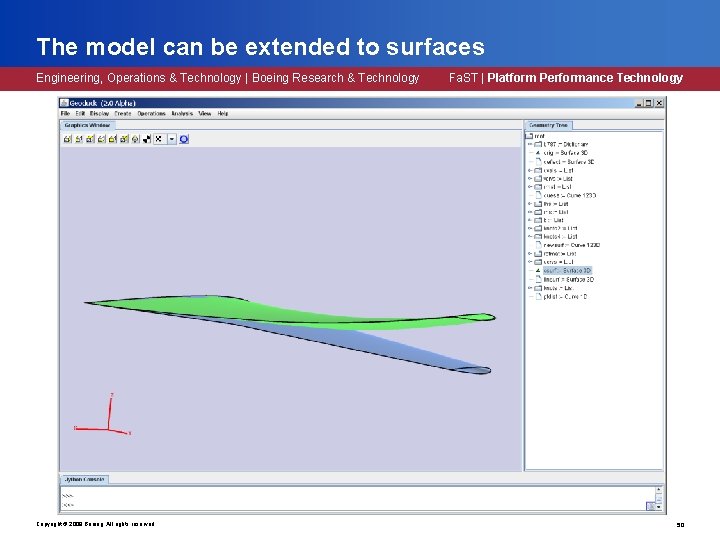Click the document icon beside pldist Curve 1D

click(539, 296)
